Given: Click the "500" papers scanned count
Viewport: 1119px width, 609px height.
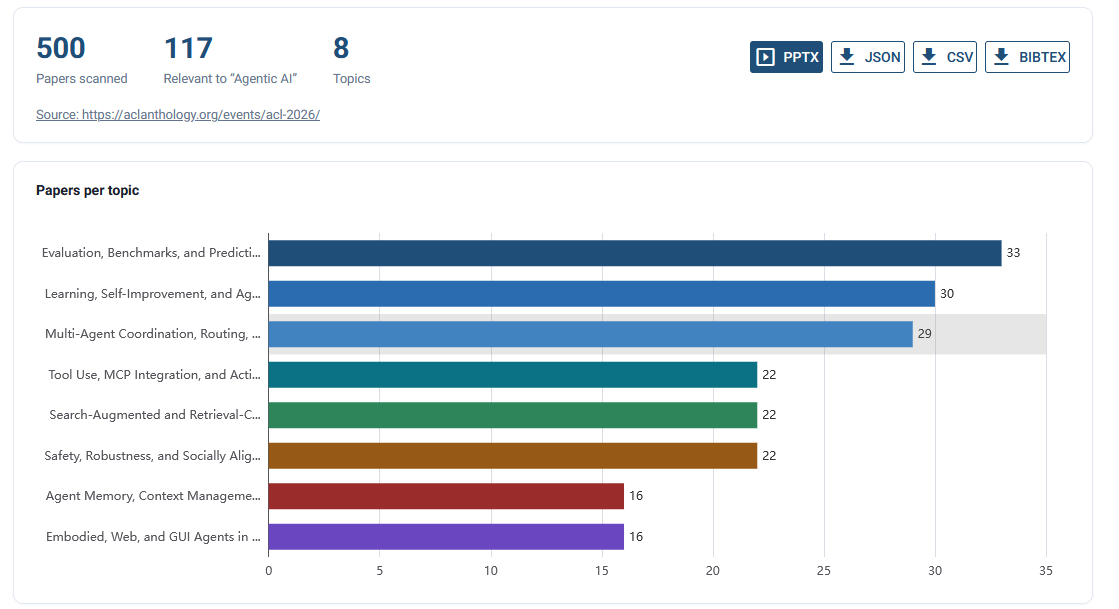Looking at the screenshot, I should click(61, 49).
